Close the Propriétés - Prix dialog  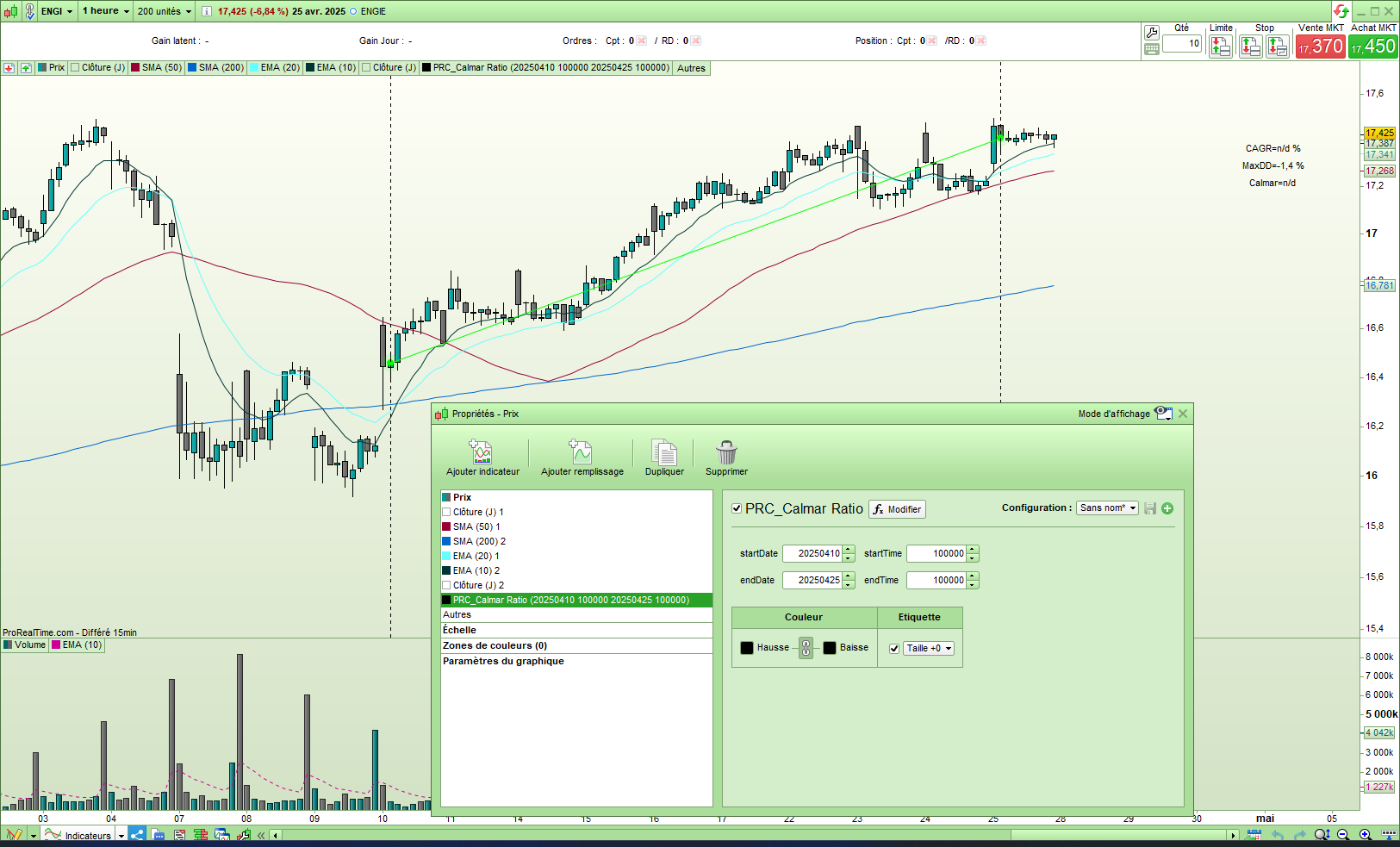(x=1183, y=414)
